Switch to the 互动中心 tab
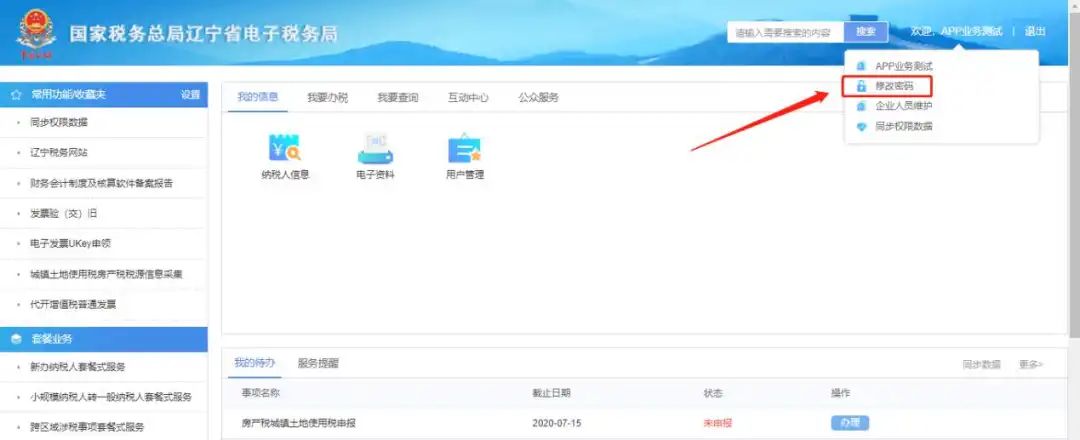The width and height of the screenshot is (1080, 440). 468,98
